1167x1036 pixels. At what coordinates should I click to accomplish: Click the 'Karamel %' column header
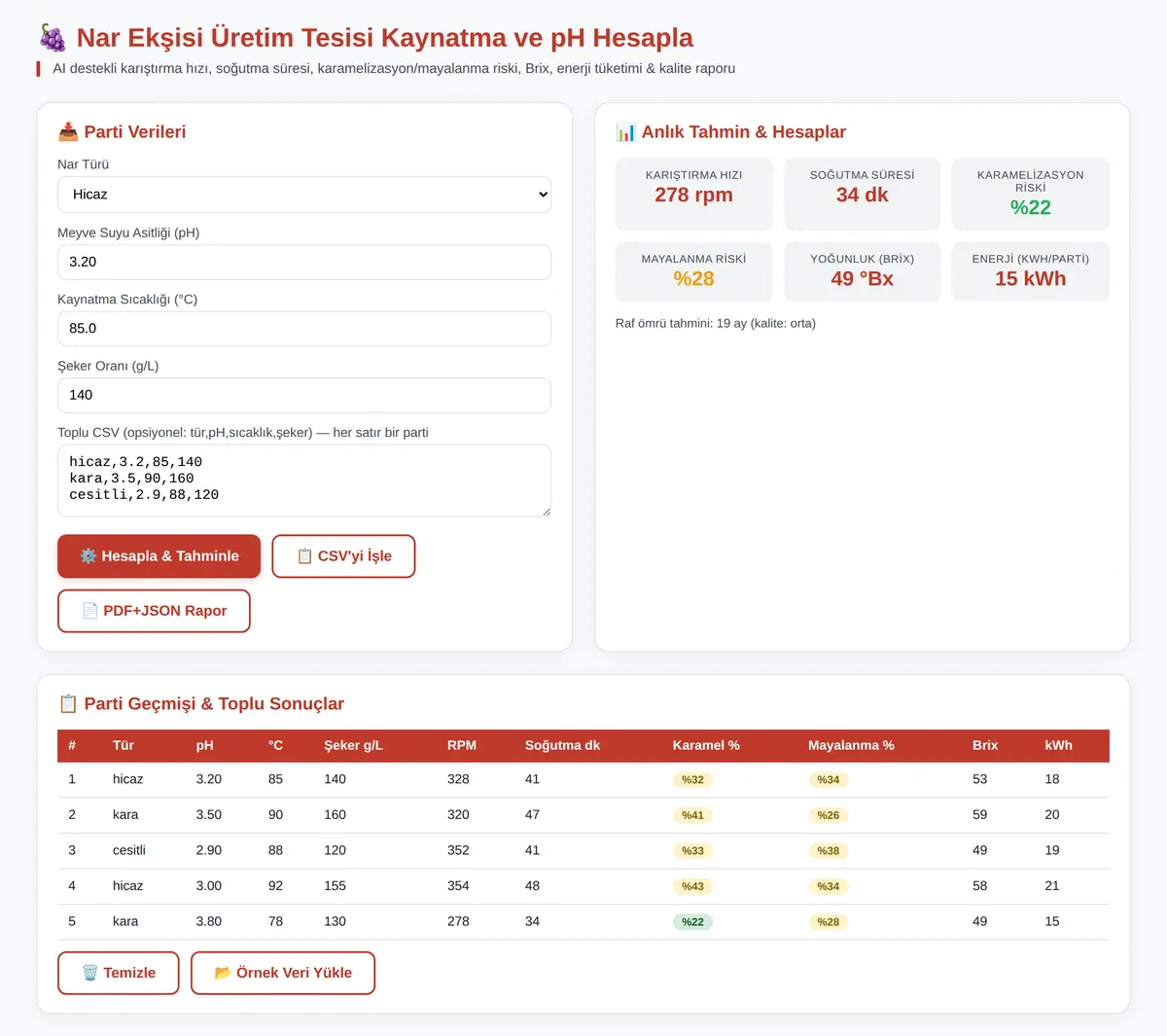coord(706,746)
